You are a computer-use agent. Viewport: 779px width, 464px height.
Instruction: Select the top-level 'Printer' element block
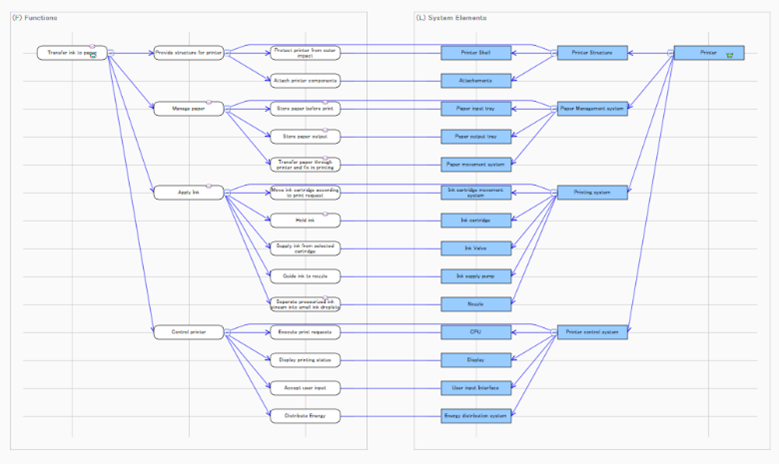[x=709, y=53]
